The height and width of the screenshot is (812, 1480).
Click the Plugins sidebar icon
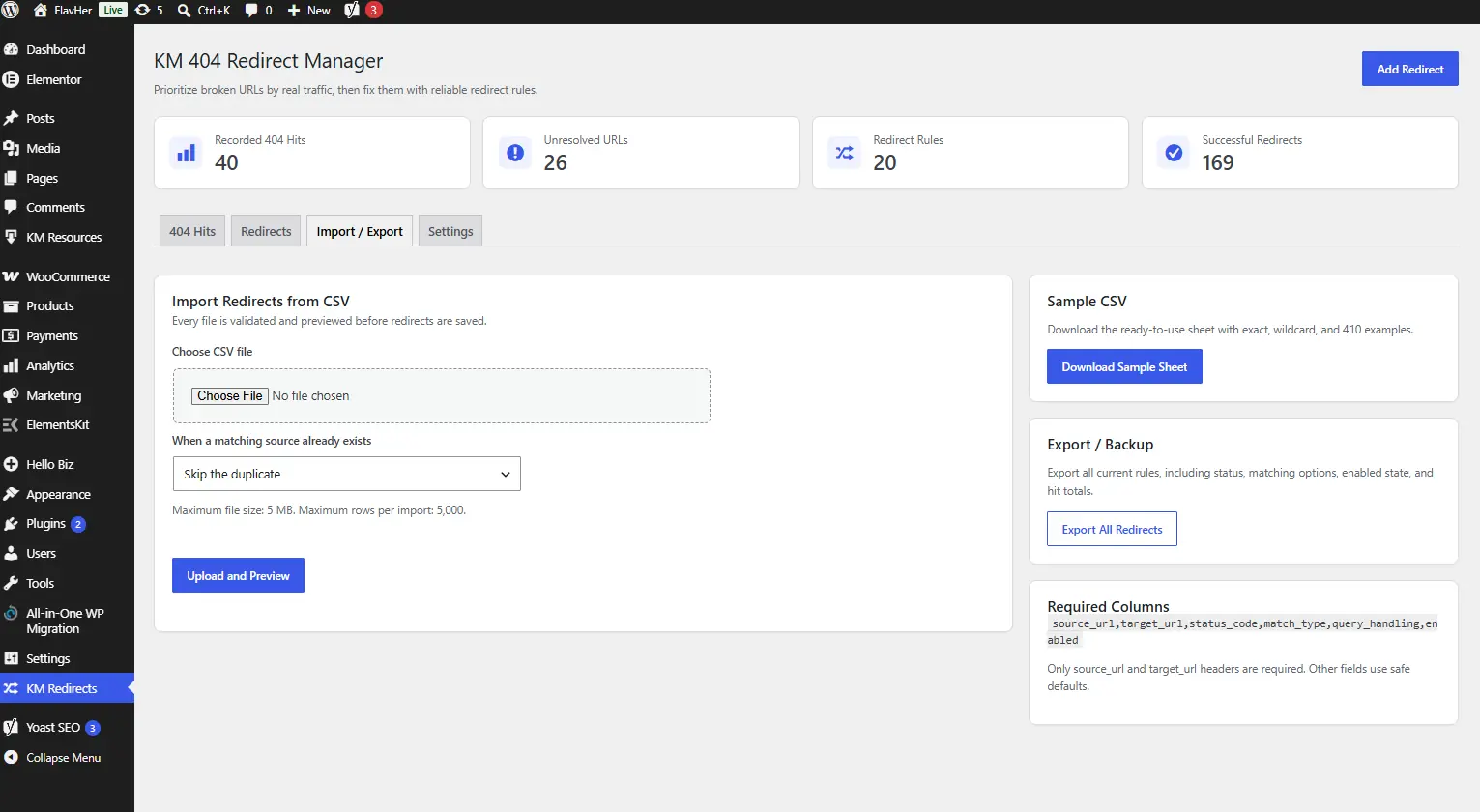(12, 523)
